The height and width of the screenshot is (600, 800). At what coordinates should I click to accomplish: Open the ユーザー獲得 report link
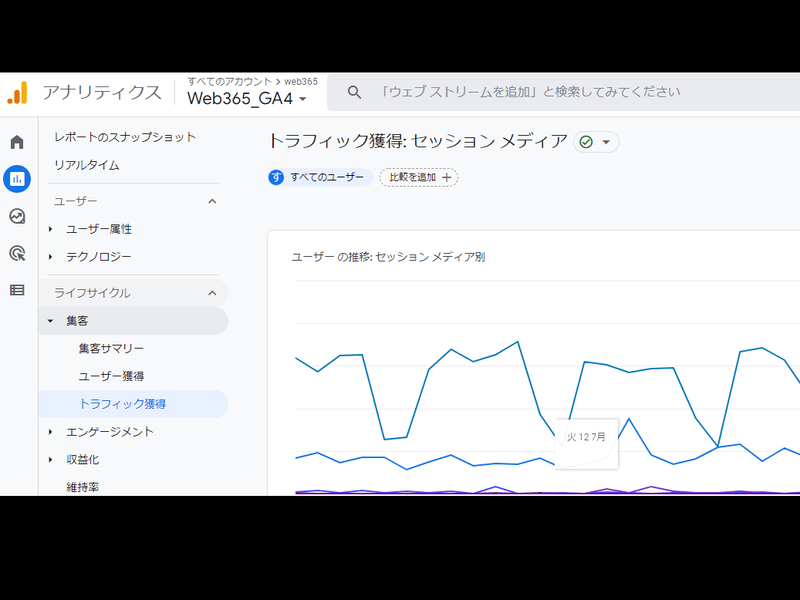(111, 376)
